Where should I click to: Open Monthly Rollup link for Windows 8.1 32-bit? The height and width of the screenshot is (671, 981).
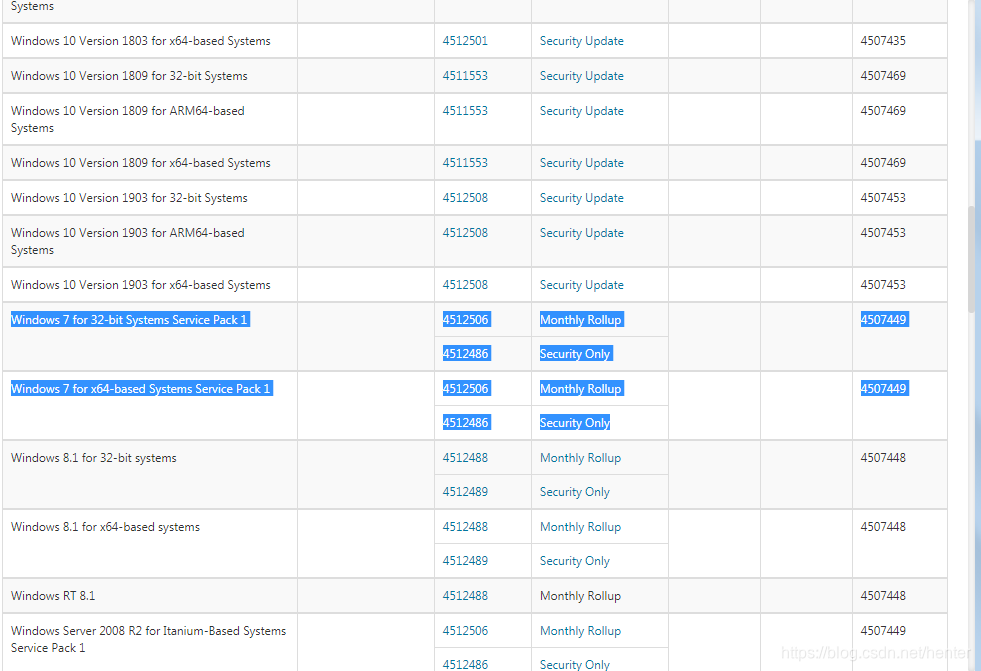[x=580, y=458]
